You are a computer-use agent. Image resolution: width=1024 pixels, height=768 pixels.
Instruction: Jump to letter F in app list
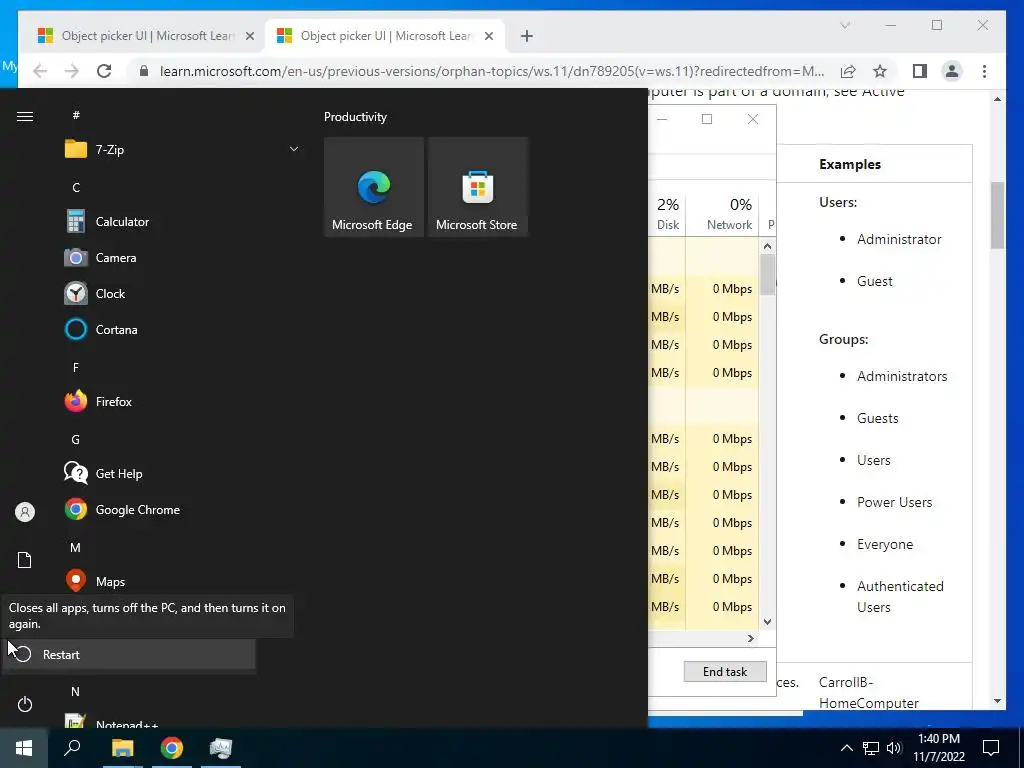[x=76, y=367]
